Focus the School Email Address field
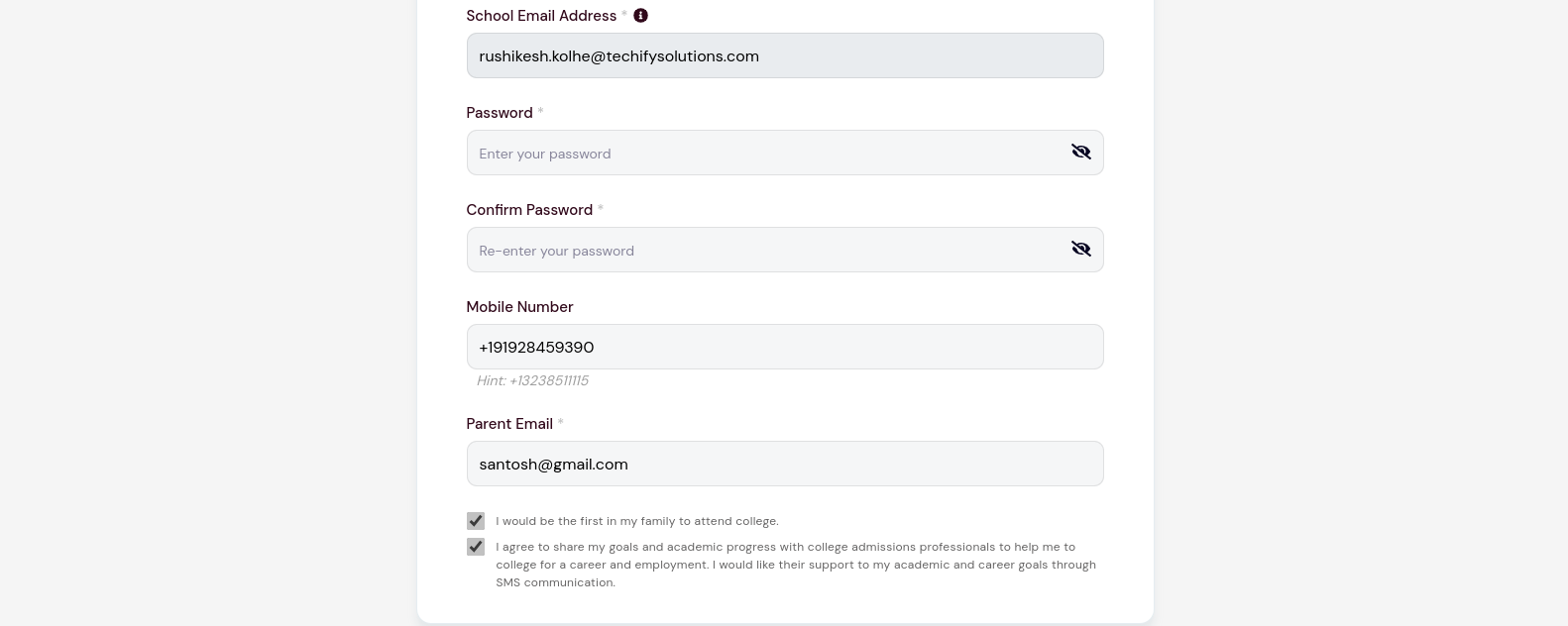The height and width of the screenshot is (626, 1568). (785, 55)
